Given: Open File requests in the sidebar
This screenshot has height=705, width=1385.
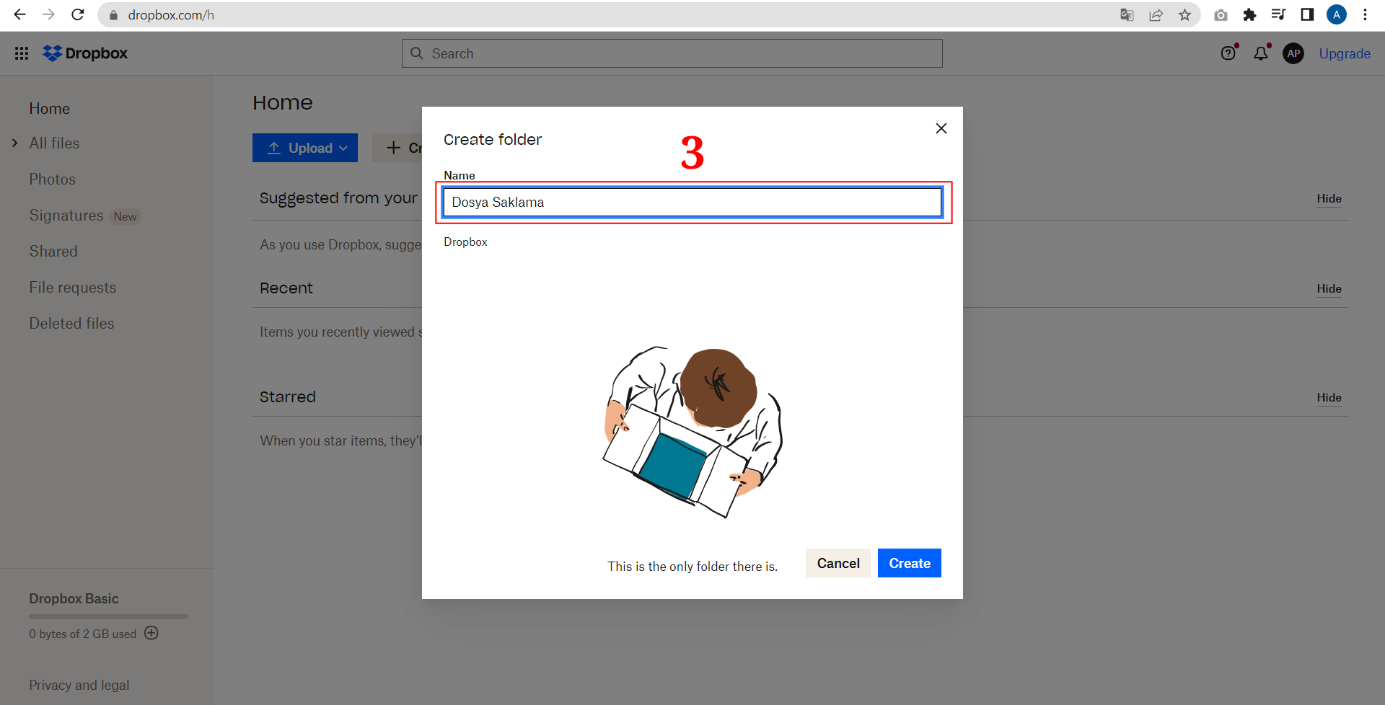Looking at the screenshot, I should coord(72,287).
